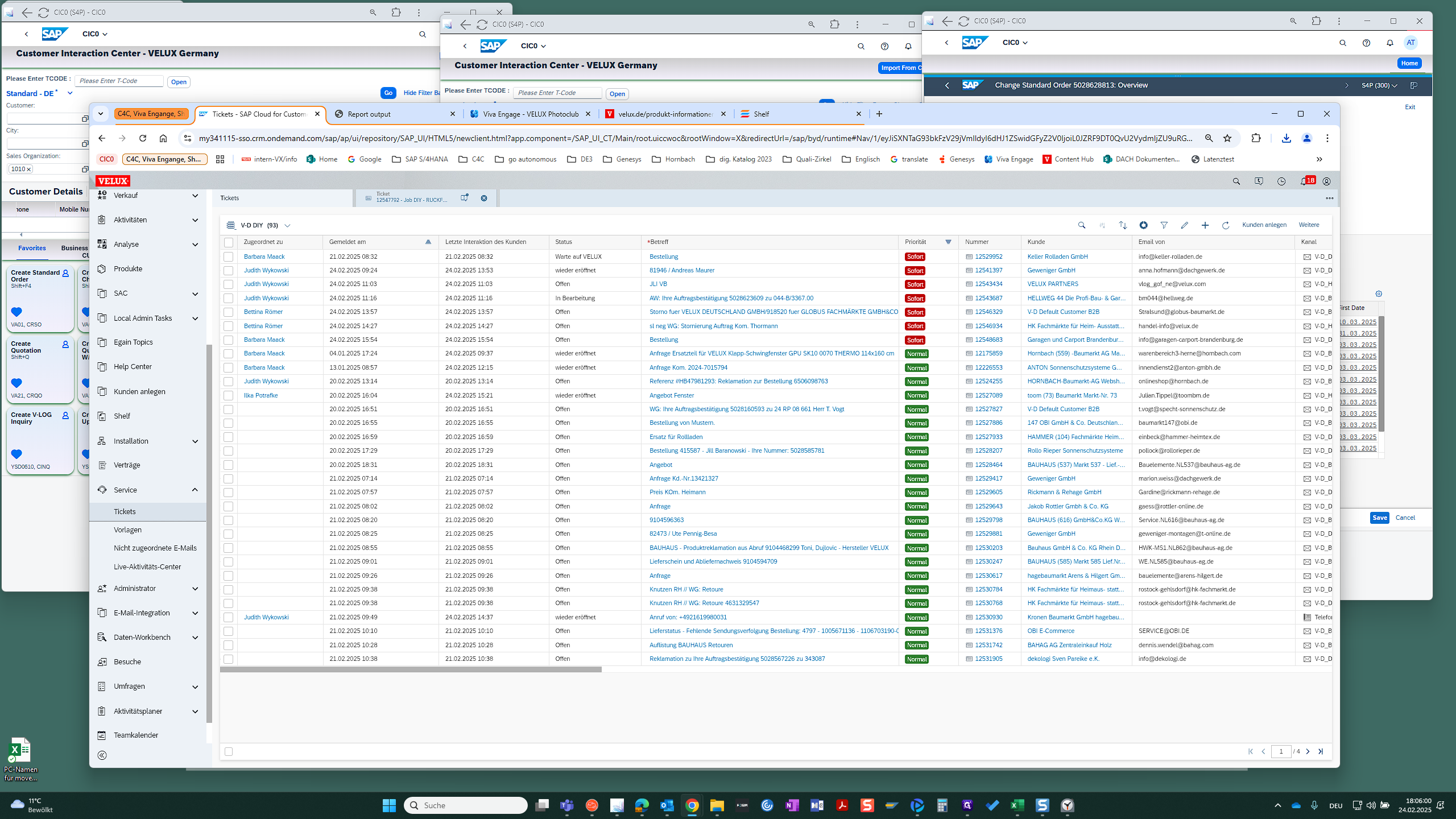Open the Chrome downloads icon

(1286, 138)
